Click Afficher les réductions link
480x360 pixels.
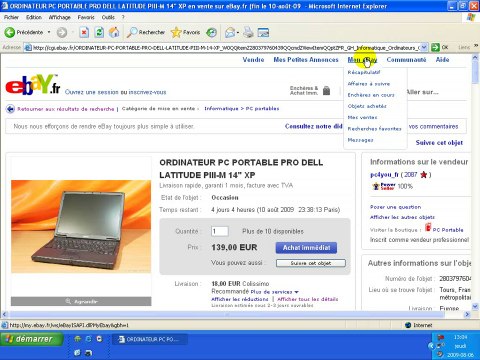pos(240,299)
